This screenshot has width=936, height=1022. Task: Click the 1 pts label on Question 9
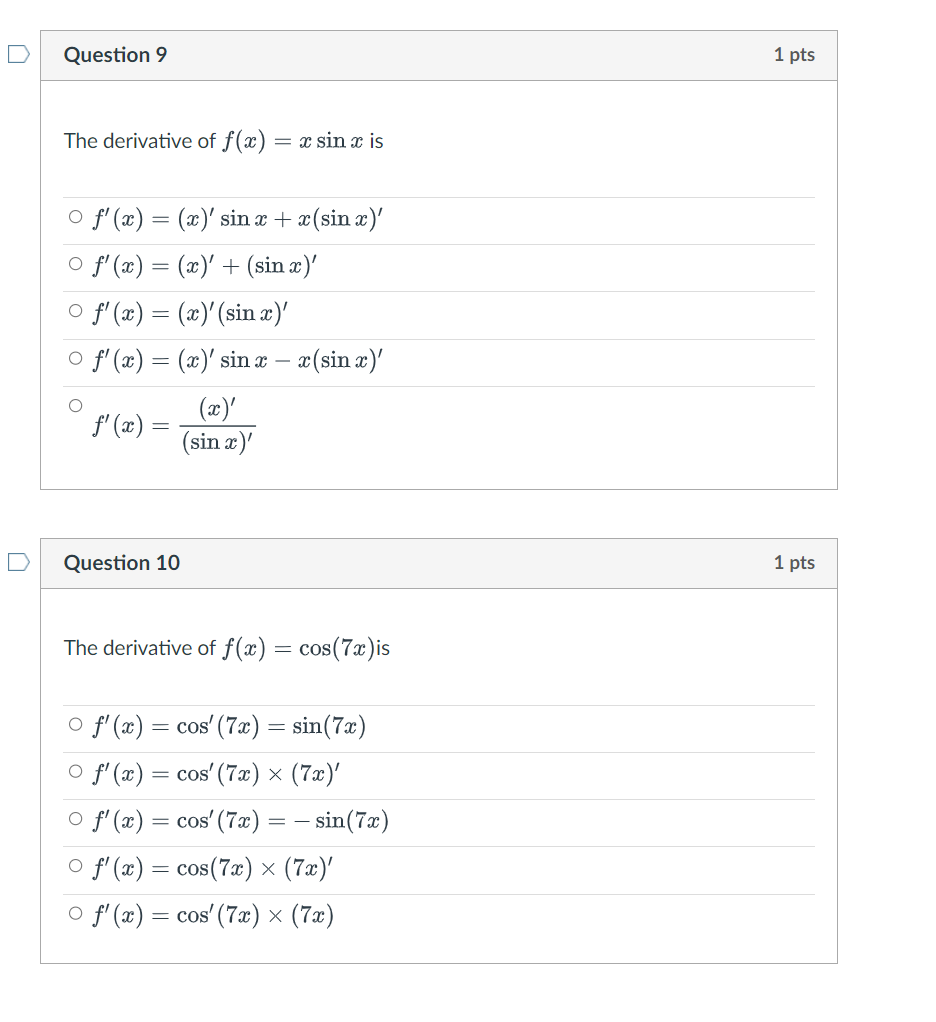794,55
